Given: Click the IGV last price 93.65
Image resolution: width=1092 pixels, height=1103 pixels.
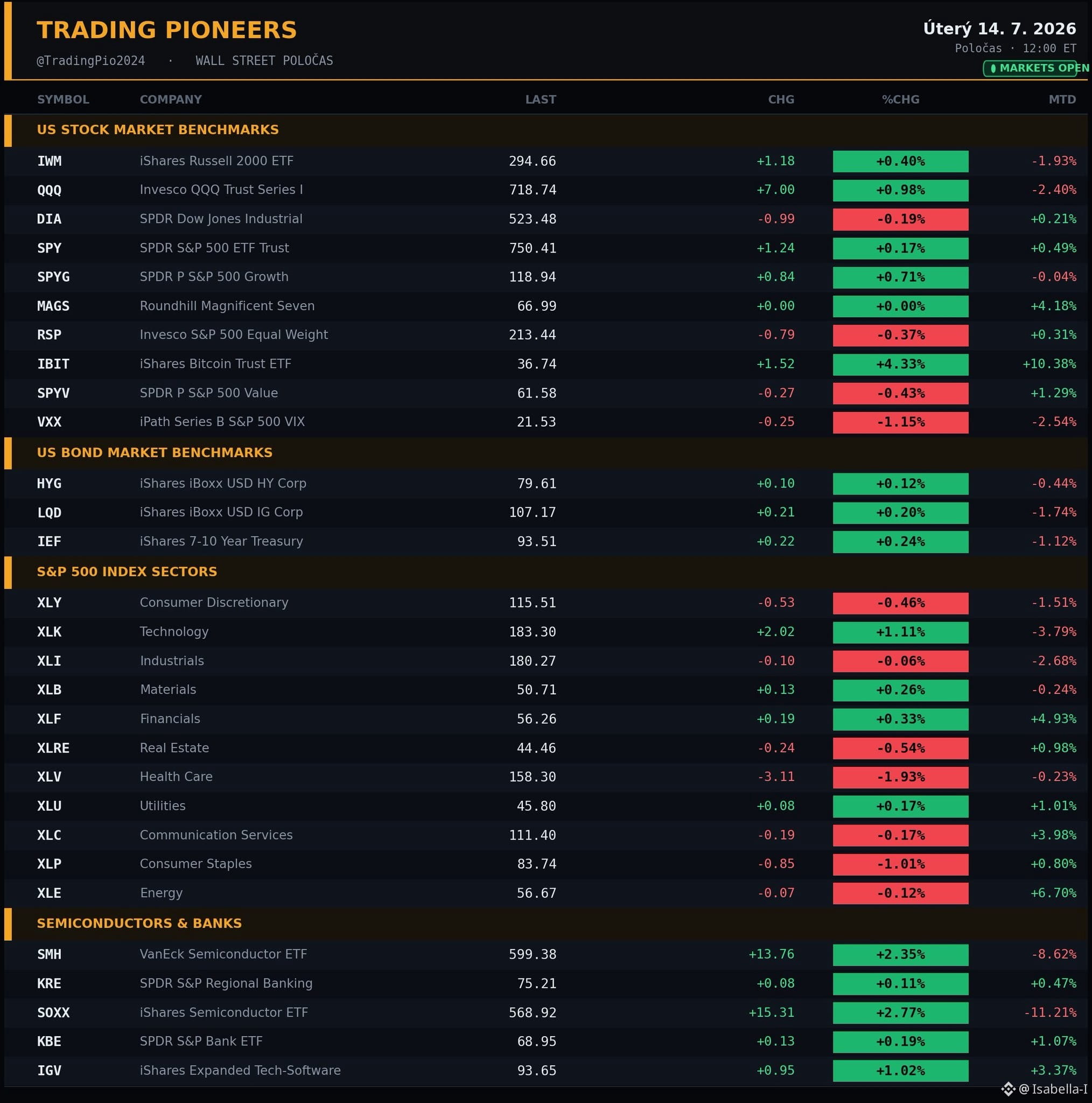Looking at the screenshot, I should coord(537,1071).
